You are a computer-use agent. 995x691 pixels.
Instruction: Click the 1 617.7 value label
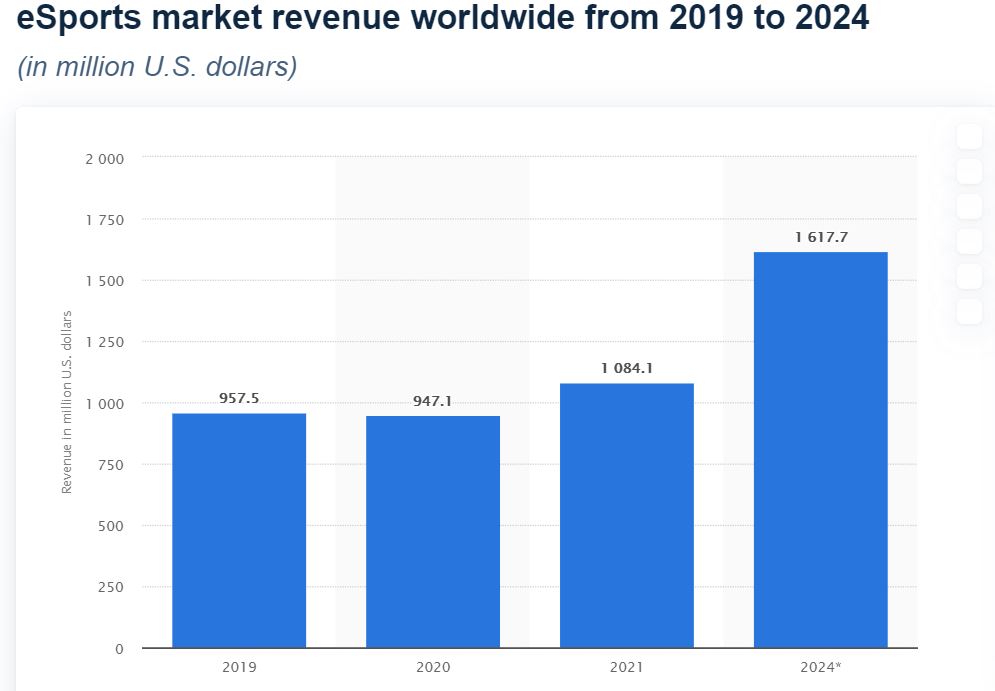[x=821, y=237]
